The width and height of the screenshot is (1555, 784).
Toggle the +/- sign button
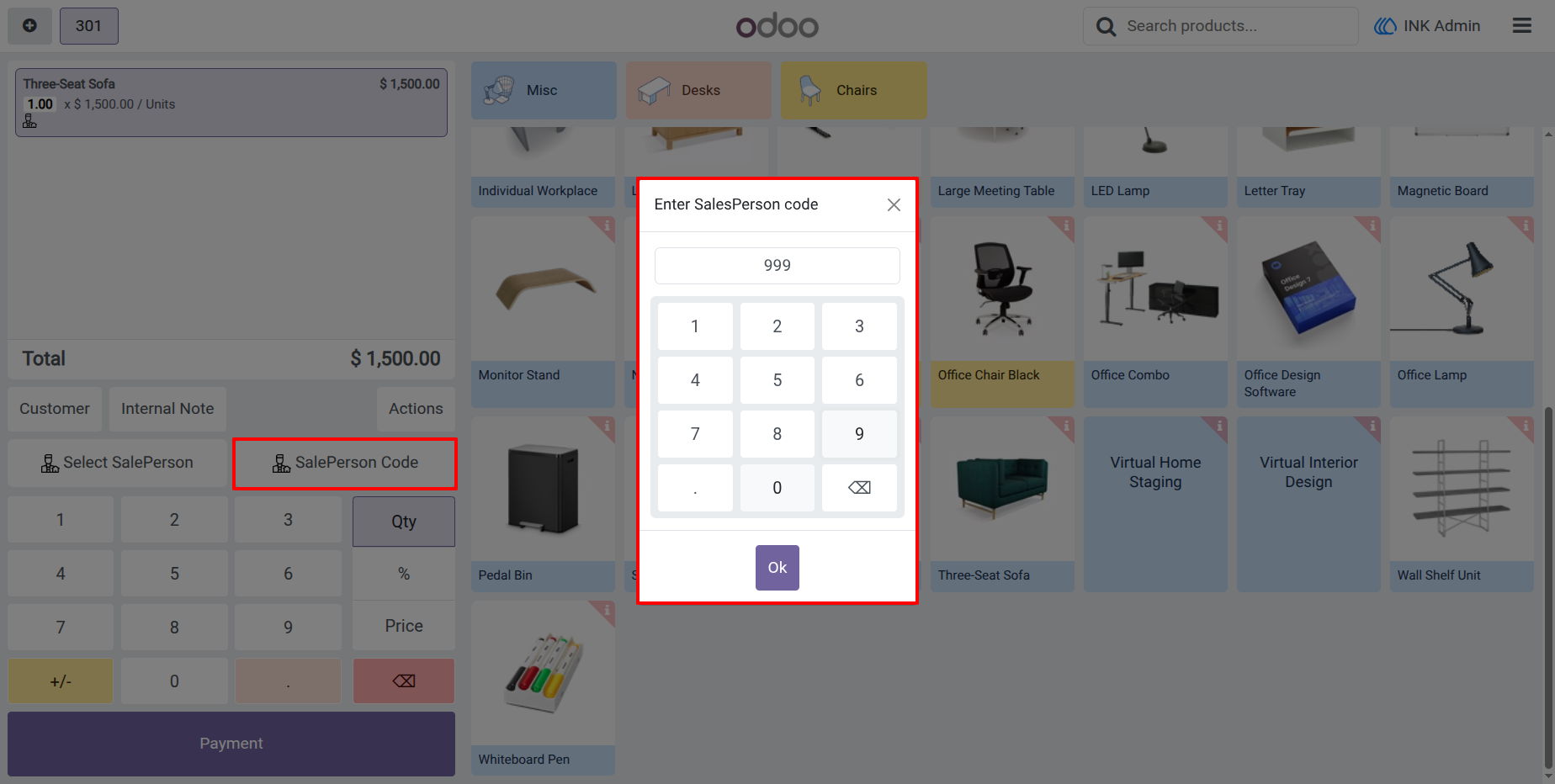[x=61, y=681]
